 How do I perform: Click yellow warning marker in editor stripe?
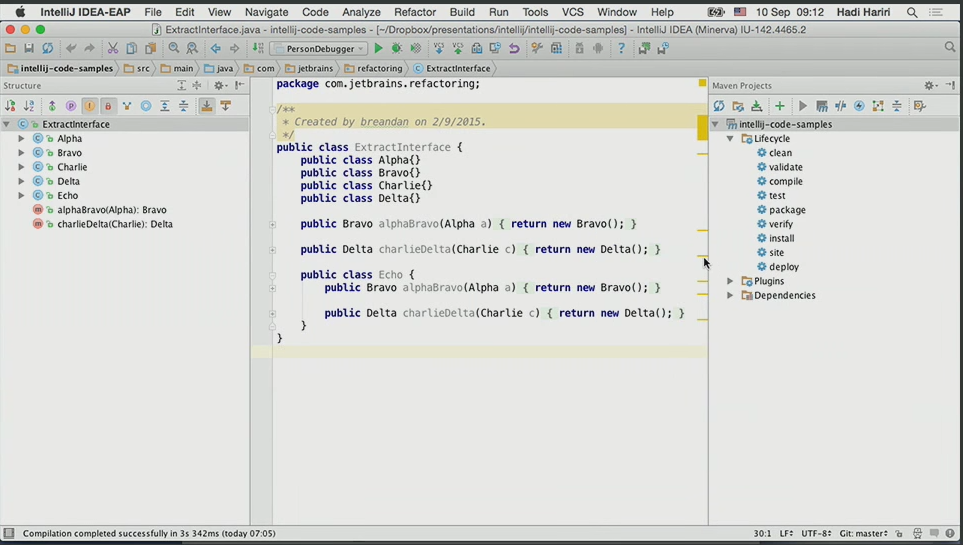coord(702,128)
